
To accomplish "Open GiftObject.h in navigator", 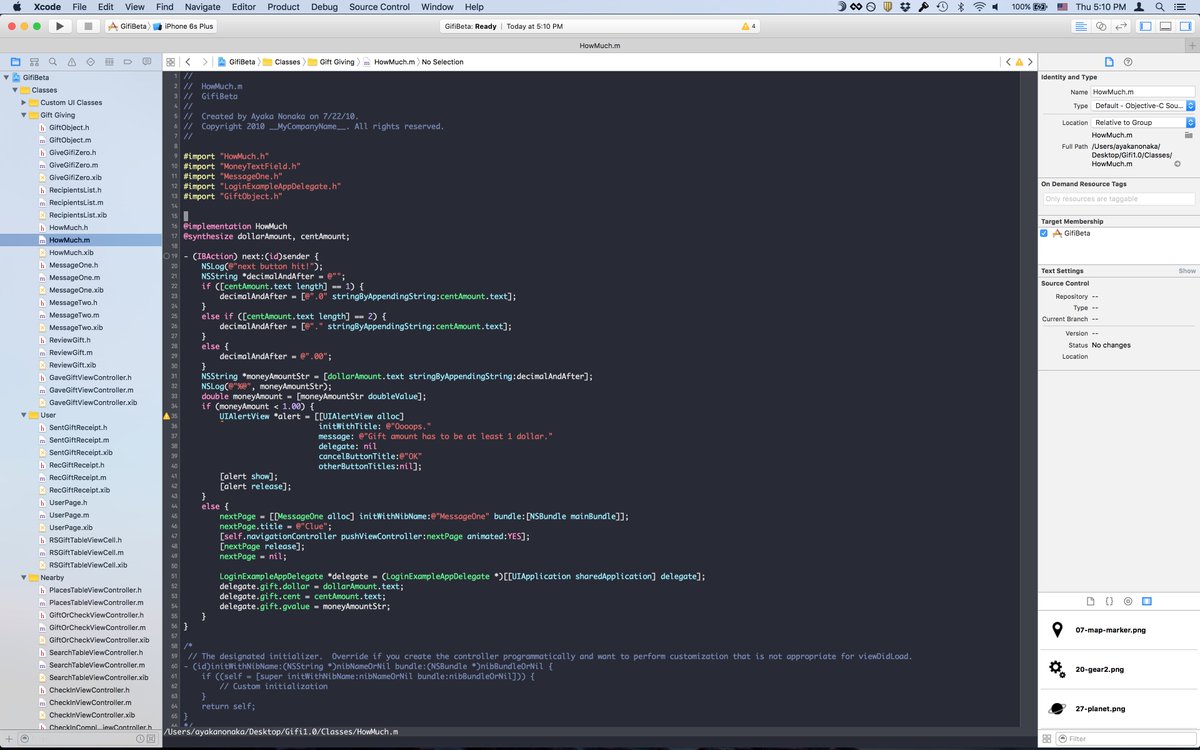I will click(68, 127).
